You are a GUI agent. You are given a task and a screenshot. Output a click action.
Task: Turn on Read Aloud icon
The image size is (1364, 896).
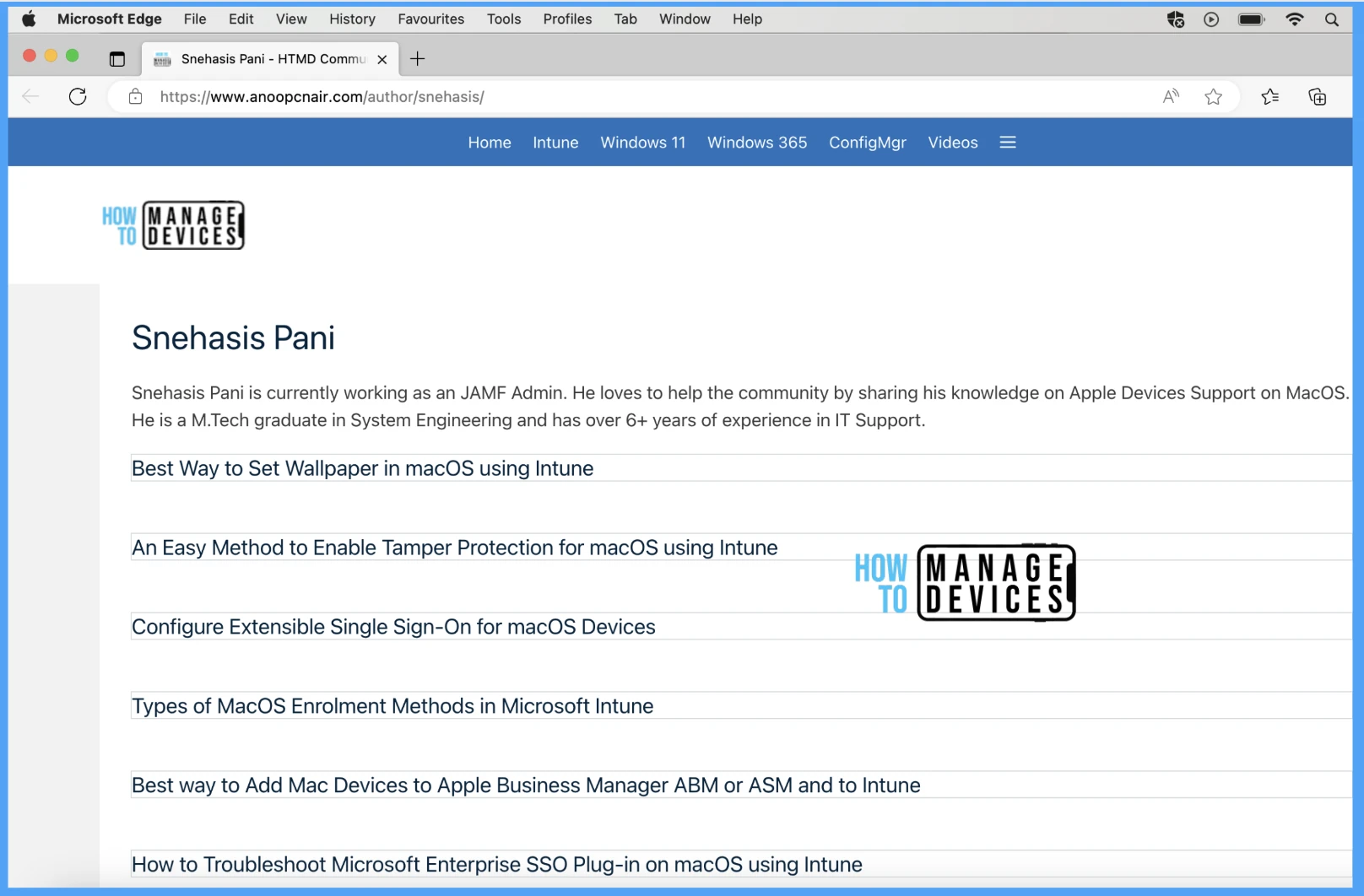[1171, 96]
